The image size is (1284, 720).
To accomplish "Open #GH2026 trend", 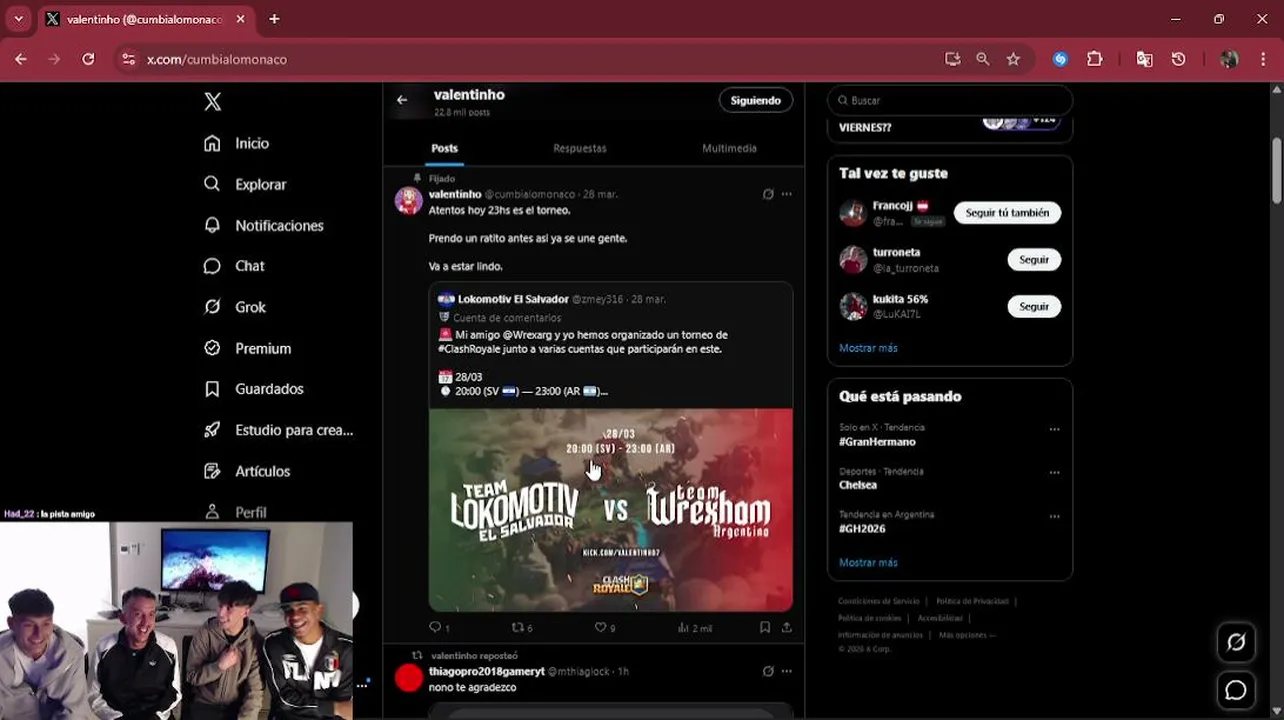I will click(x=862, y=528).
